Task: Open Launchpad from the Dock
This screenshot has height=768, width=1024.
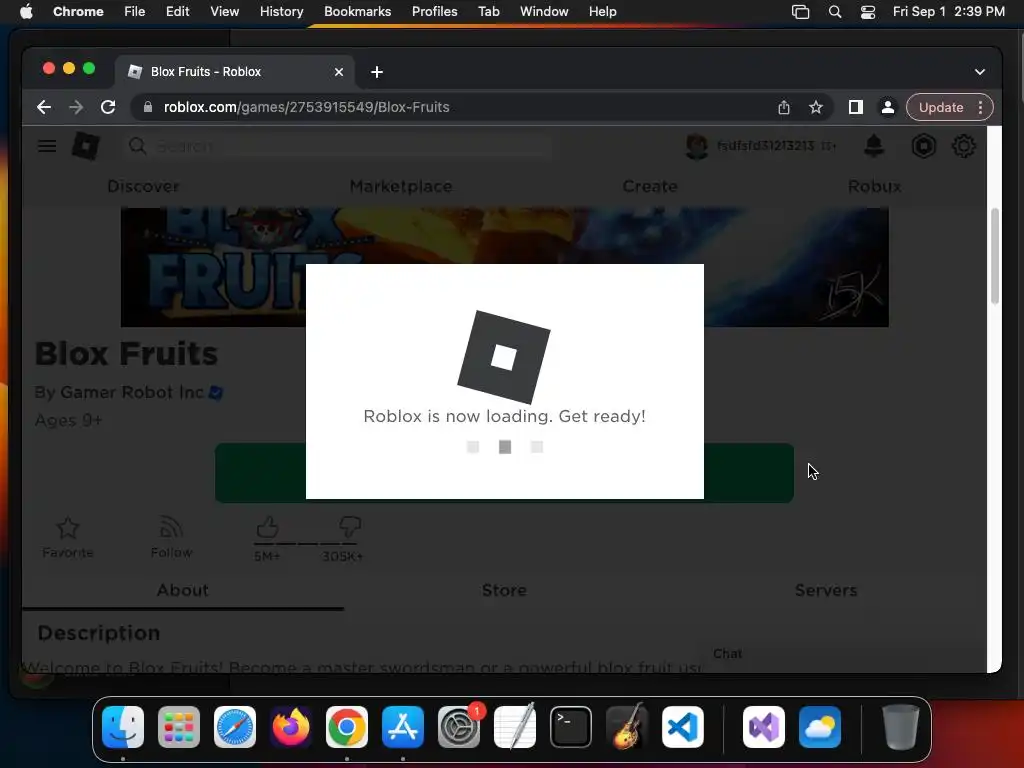Action: click(x=179, y=727)
